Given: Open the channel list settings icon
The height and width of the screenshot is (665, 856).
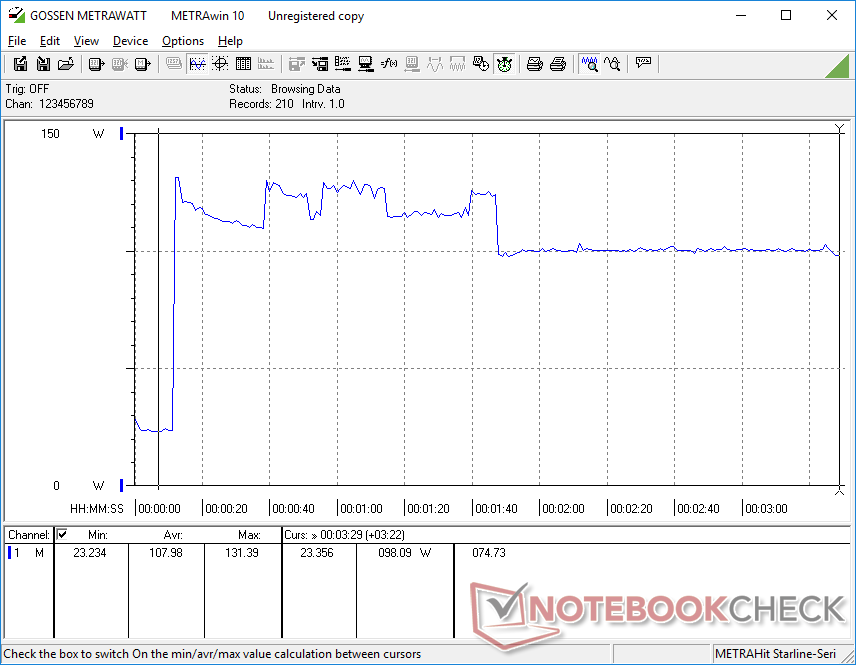Looking at the screenshot, I should 343,64.
